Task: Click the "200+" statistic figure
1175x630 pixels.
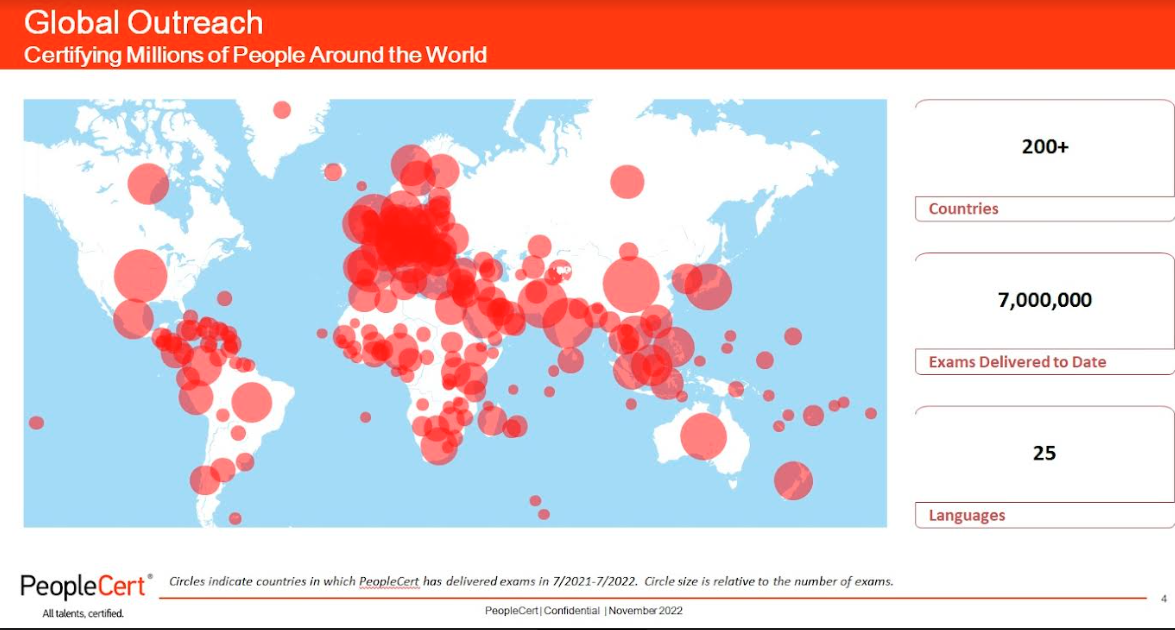Action: tap(1044, 147)
